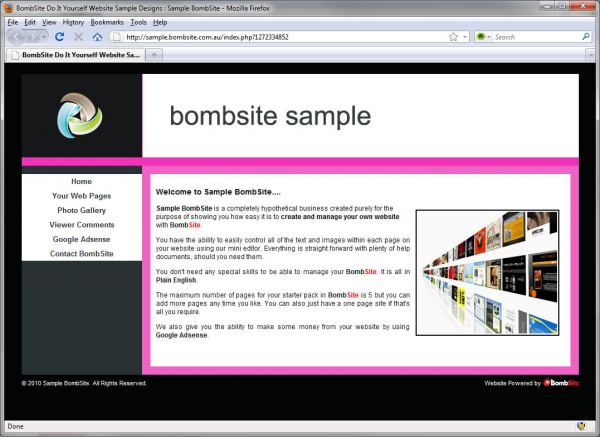Minimize the Firefox window

tap(548, 6)
